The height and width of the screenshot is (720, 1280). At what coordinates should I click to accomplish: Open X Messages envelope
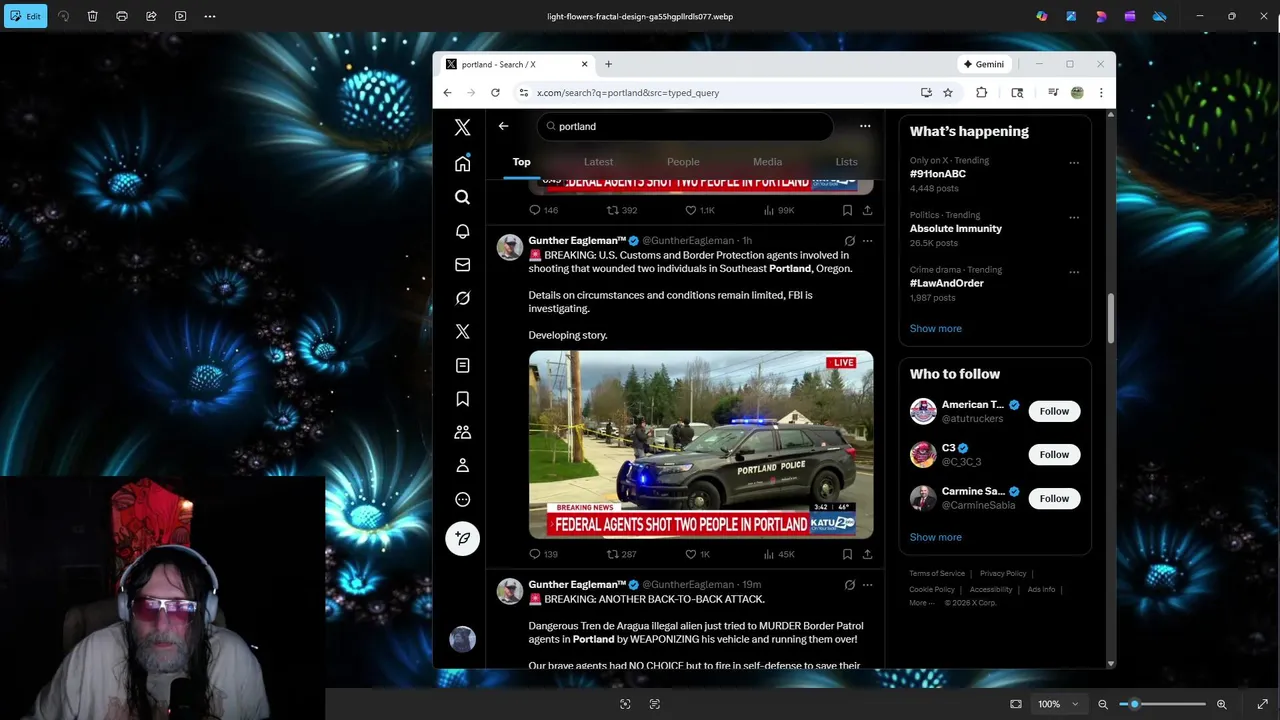click(x=462, y=265)
